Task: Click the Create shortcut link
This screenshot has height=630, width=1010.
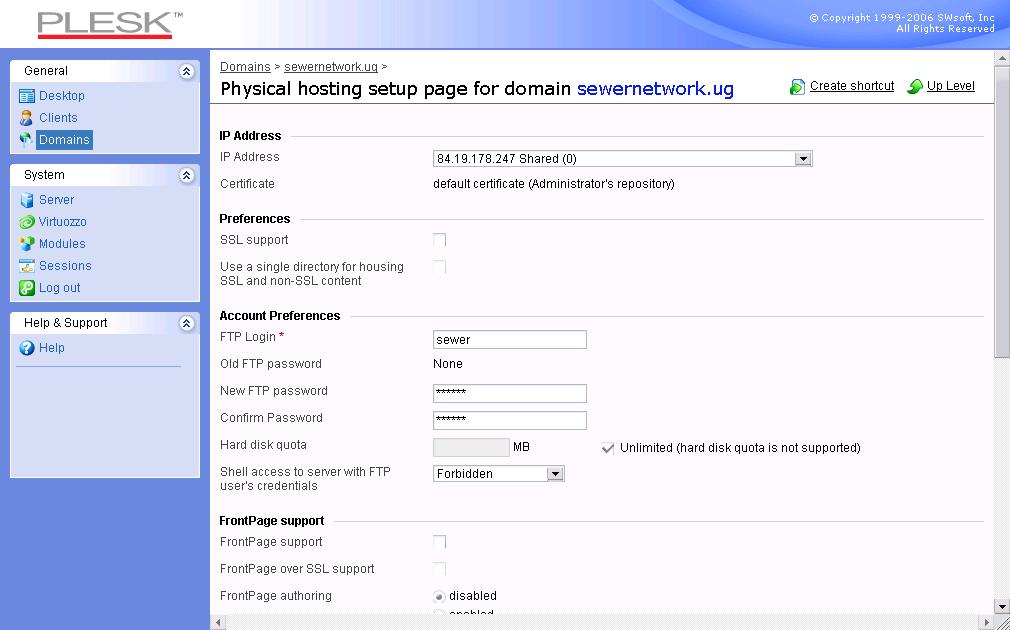Action: point(851,86)
